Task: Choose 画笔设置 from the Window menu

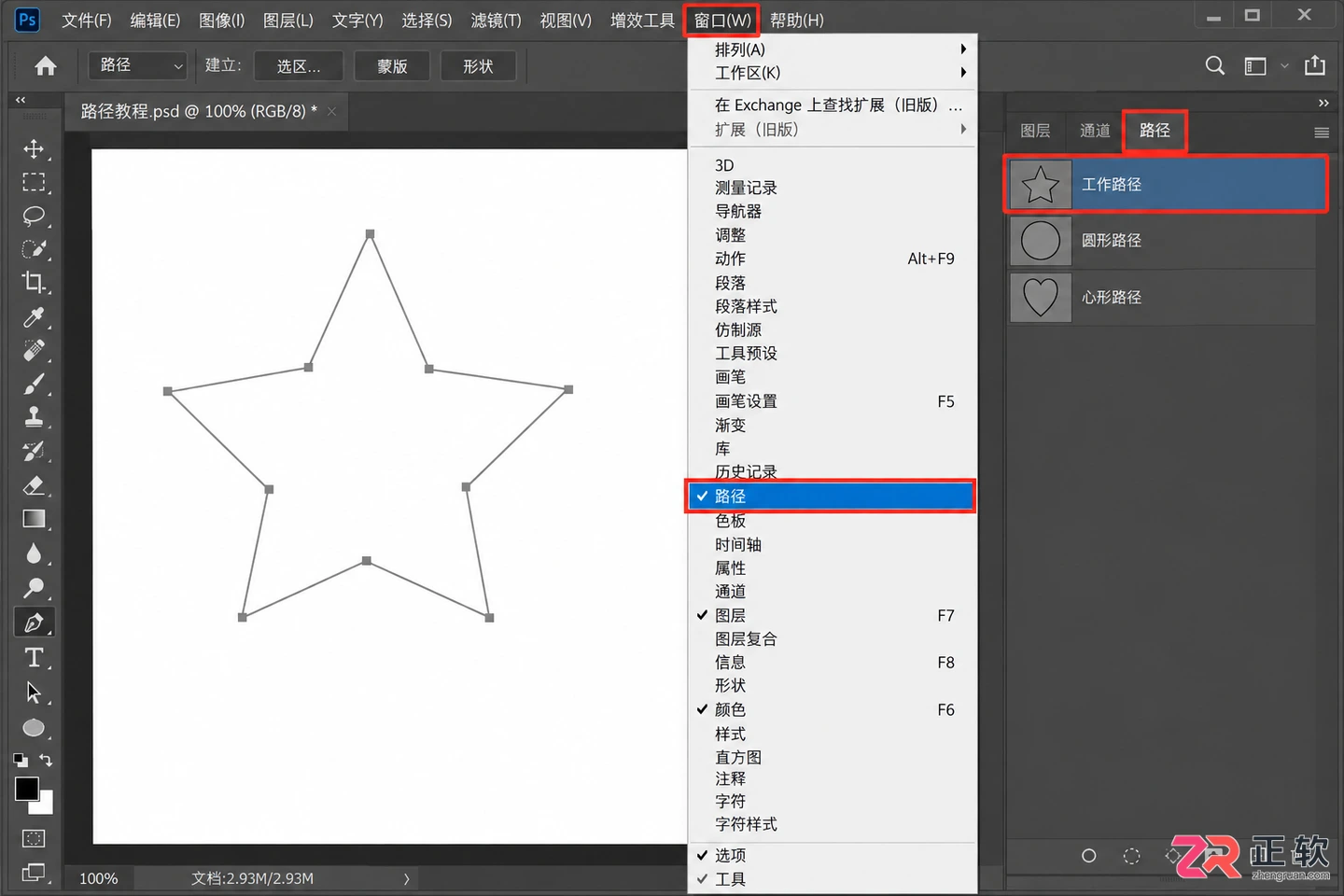Action: tap(832, 401)
